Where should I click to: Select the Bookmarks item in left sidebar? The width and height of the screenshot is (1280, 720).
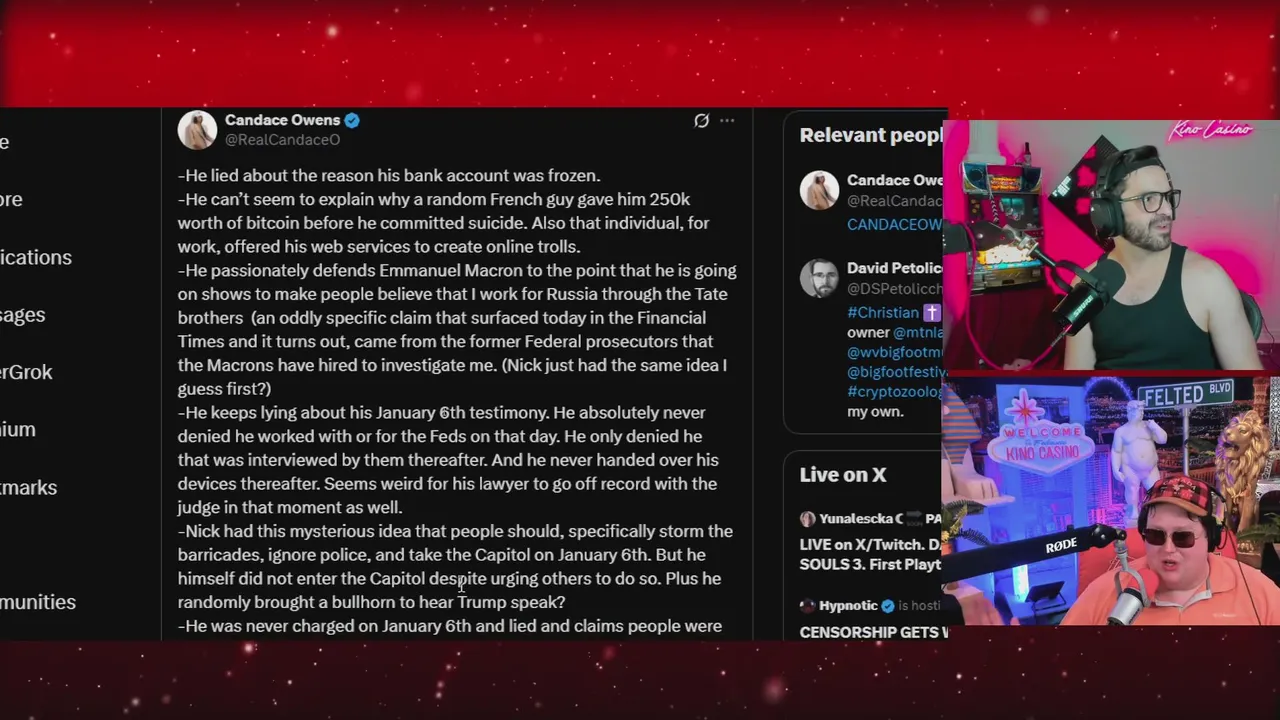(28, 487)
